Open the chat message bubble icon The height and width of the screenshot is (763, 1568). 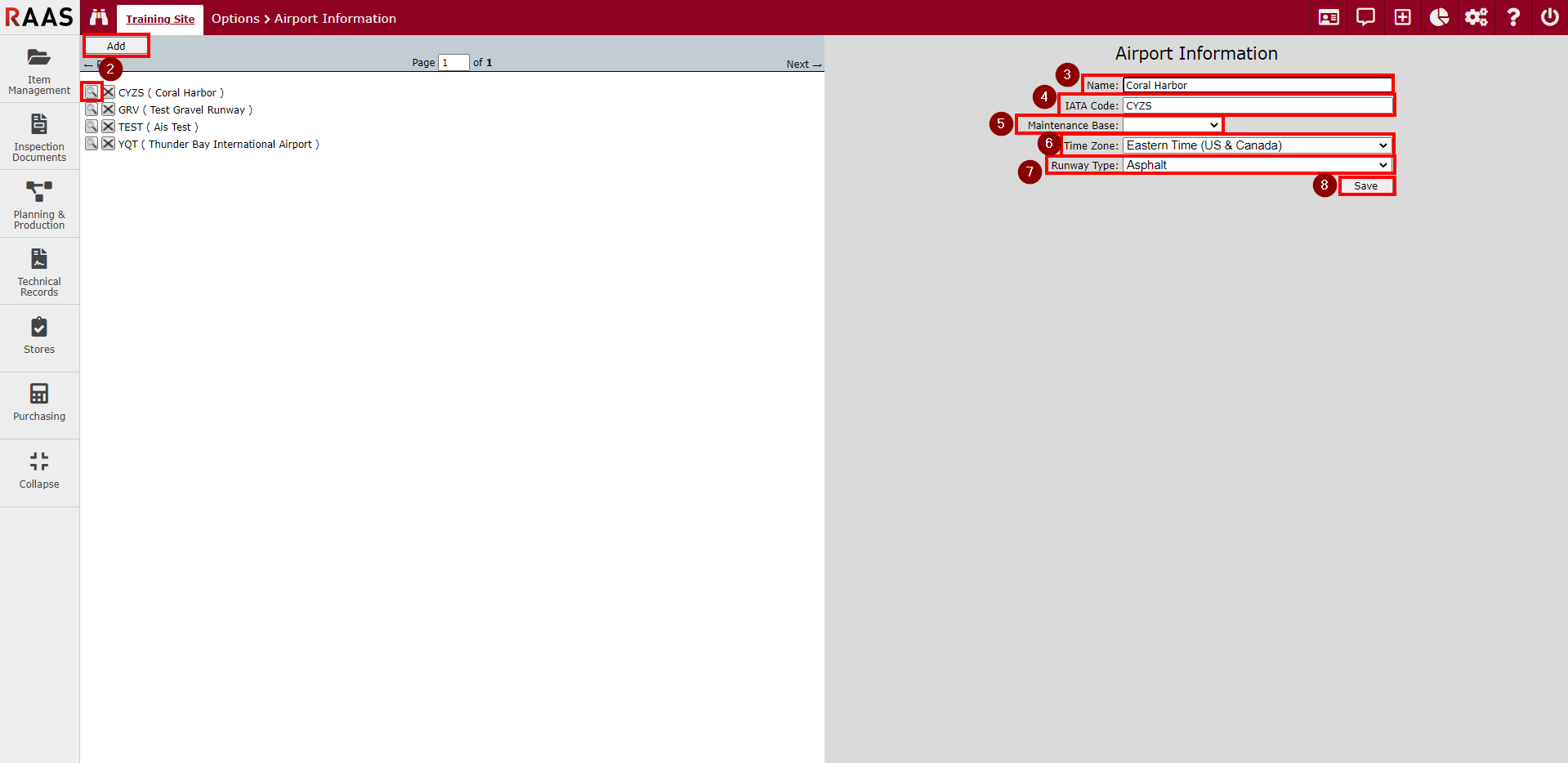pos(1365,17)
